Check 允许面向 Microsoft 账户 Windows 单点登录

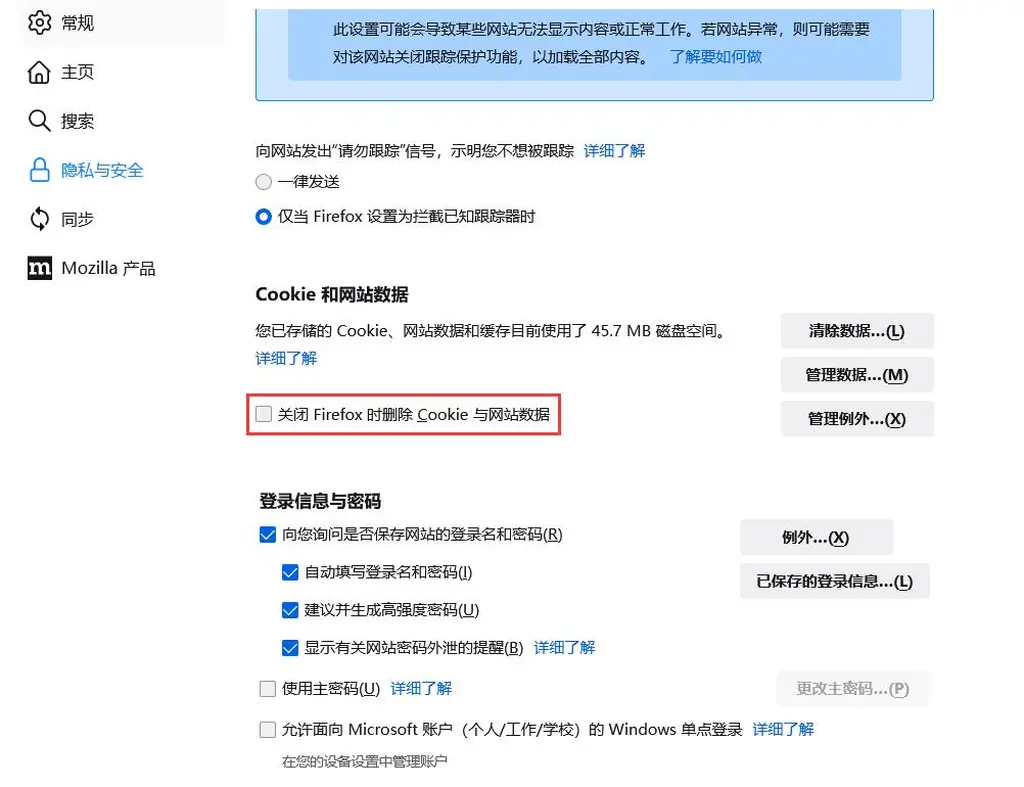(268, 730)
